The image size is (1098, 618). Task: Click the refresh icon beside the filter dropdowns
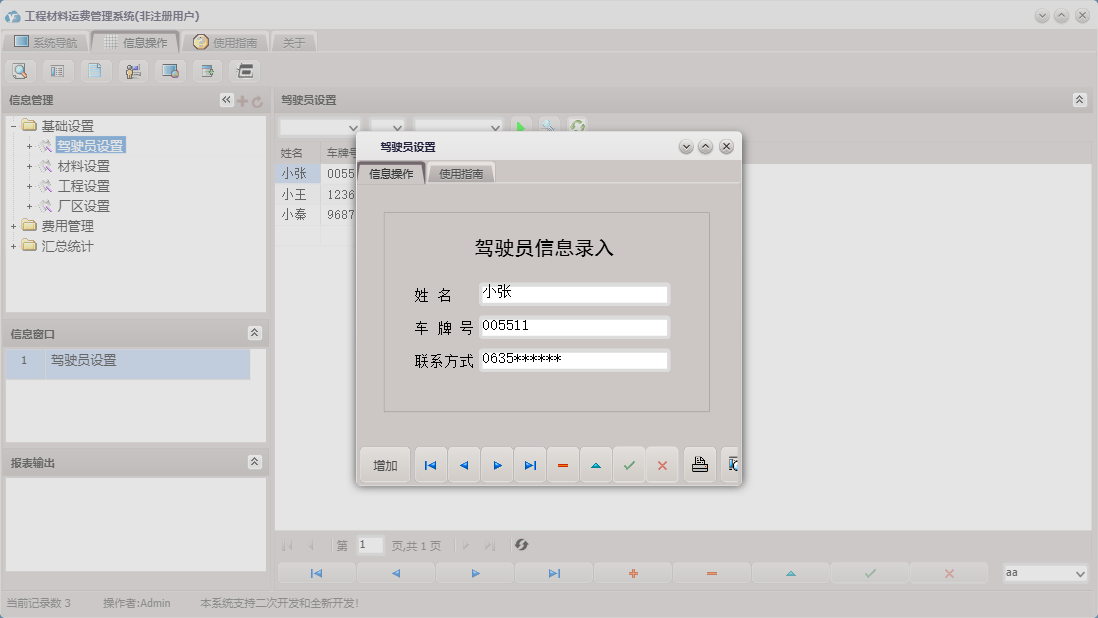[576, 126]
